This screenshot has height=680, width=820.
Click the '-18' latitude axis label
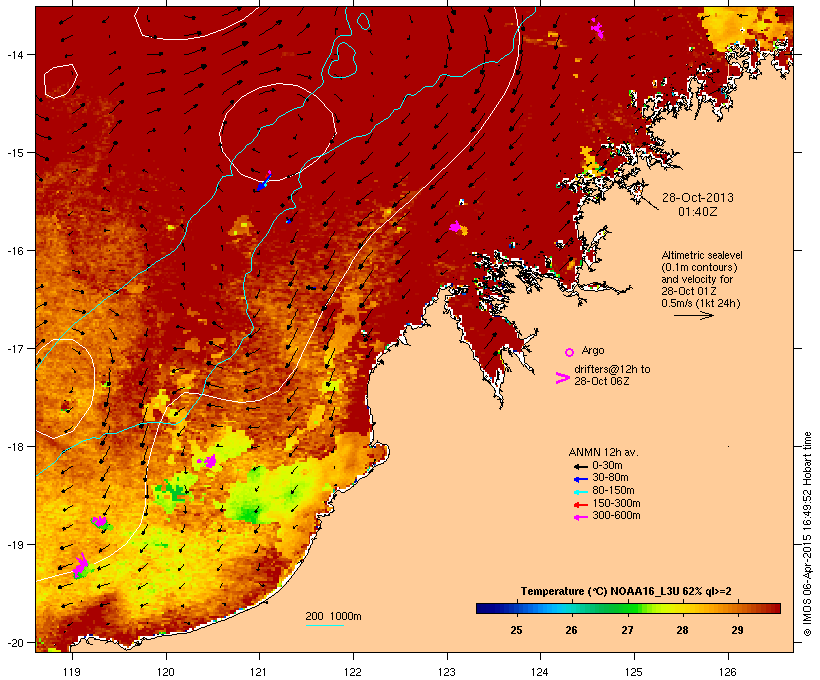(14, 447)
